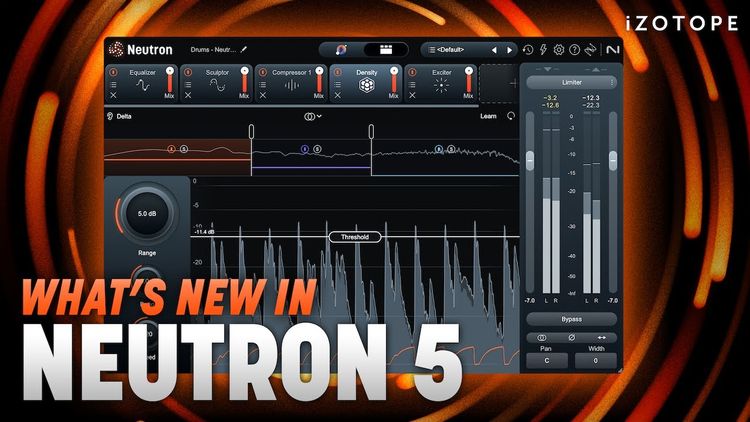750x422 pixels.
Task: Click the Threshold handle
Action: 354,237
